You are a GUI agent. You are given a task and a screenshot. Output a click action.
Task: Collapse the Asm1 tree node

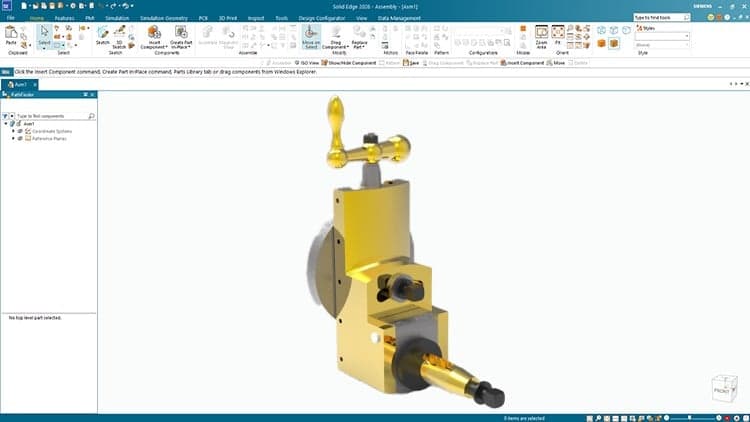[x=6, y=123]
